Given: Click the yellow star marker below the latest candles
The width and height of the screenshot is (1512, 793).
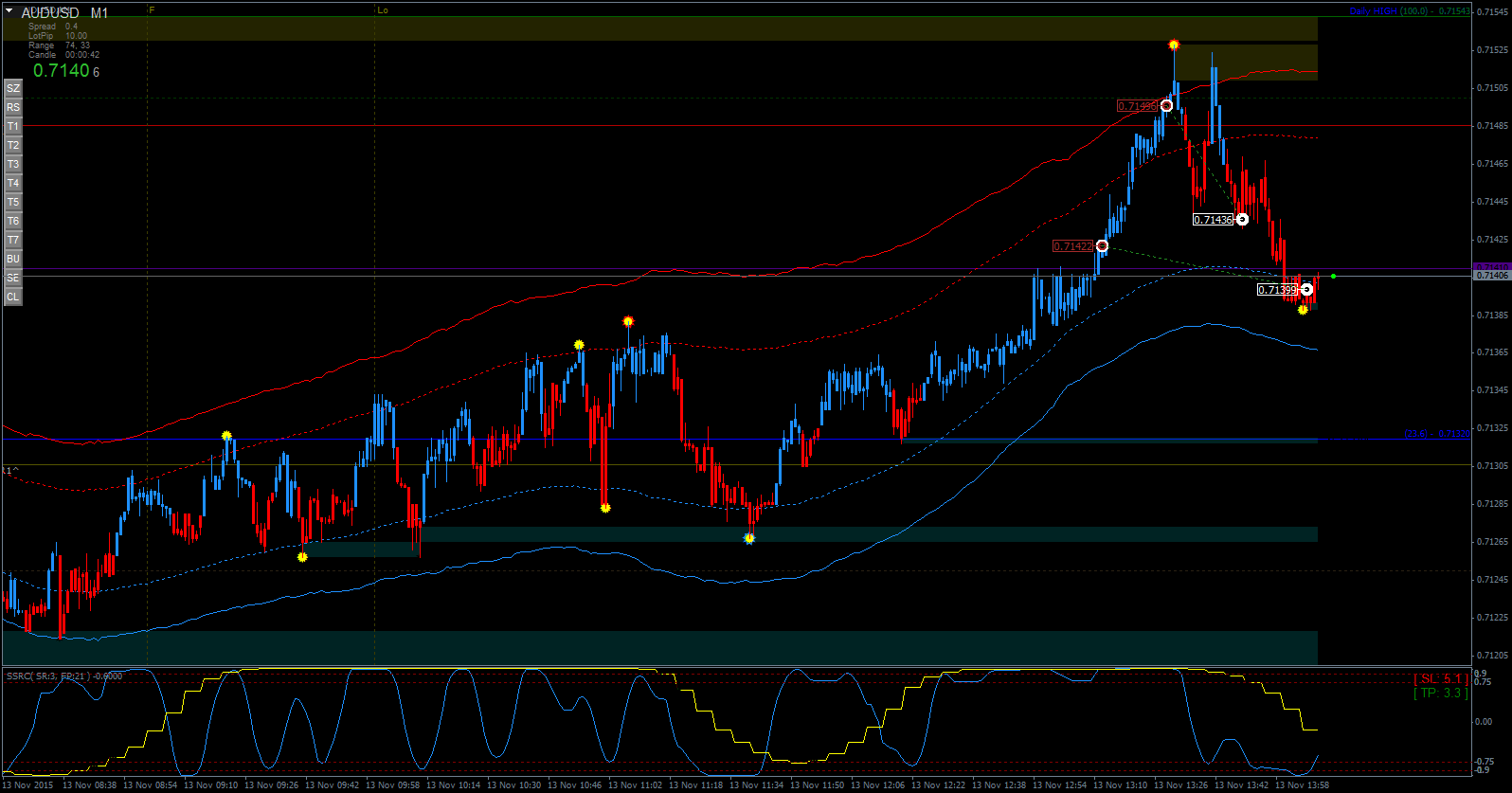Looking at the screenshot, I should click(x=1303, y=310).
